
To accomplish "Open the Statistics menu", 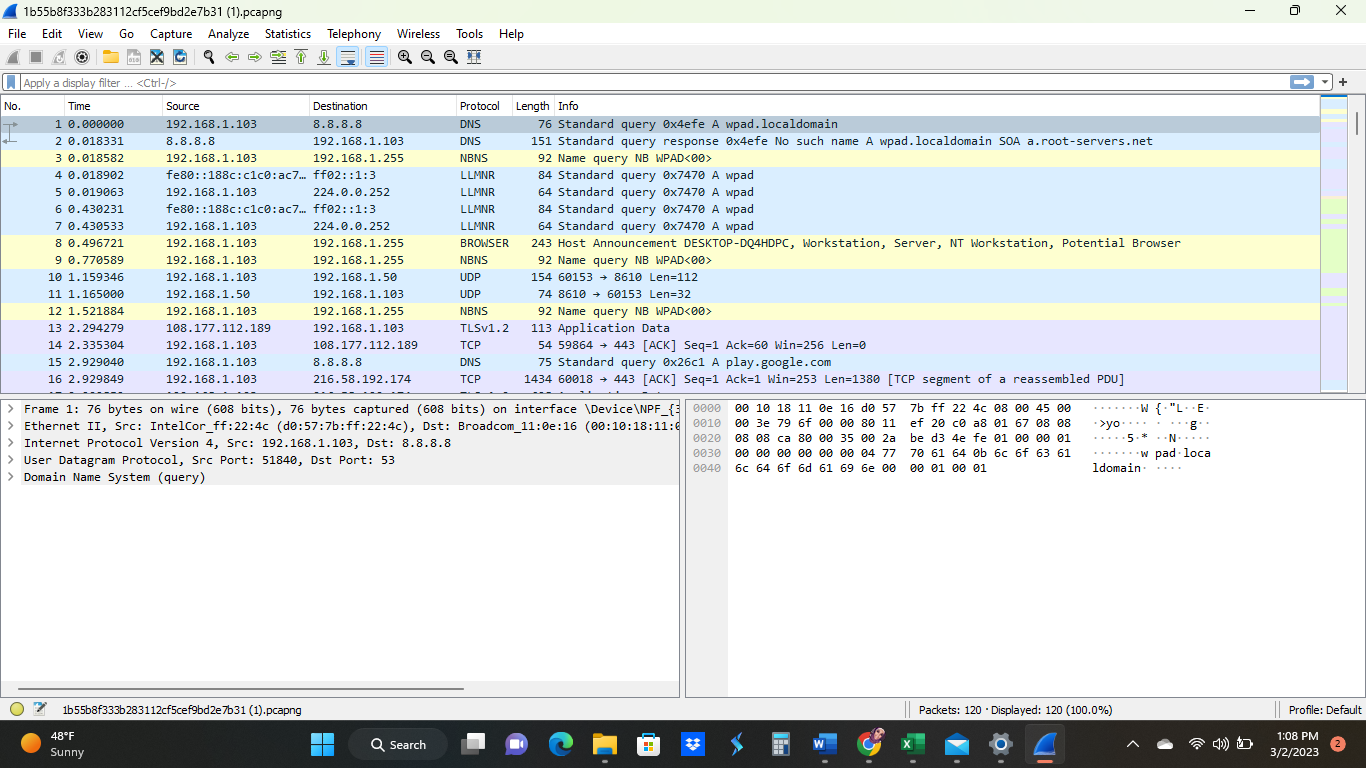I will pos(288,33).
